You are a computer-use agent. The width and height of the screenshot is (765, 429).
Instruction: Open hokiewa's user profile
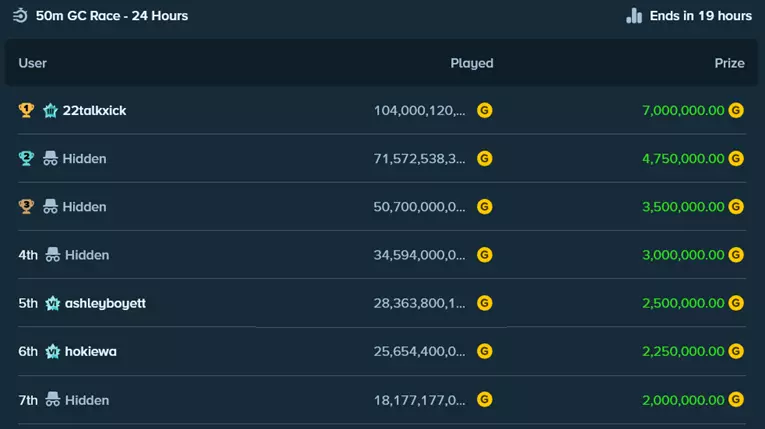[x=91, y=351]
